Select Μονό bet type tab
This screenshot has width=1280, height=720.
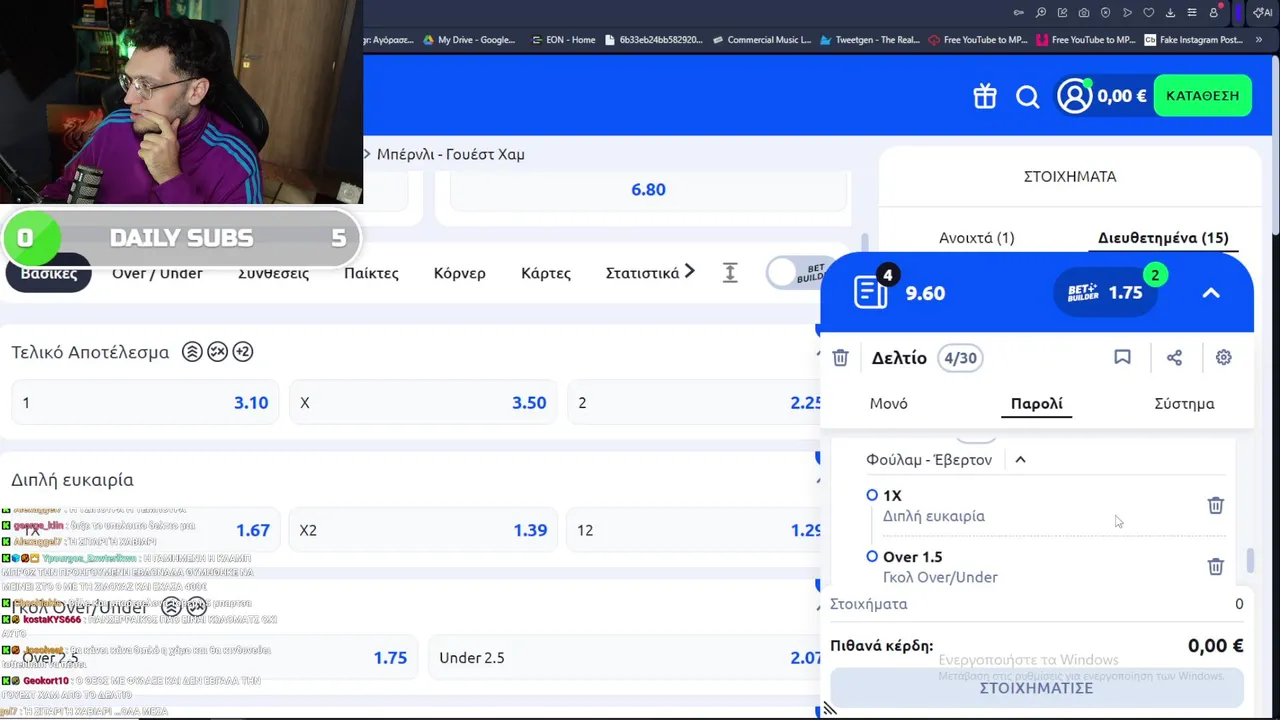pos(888,403)
